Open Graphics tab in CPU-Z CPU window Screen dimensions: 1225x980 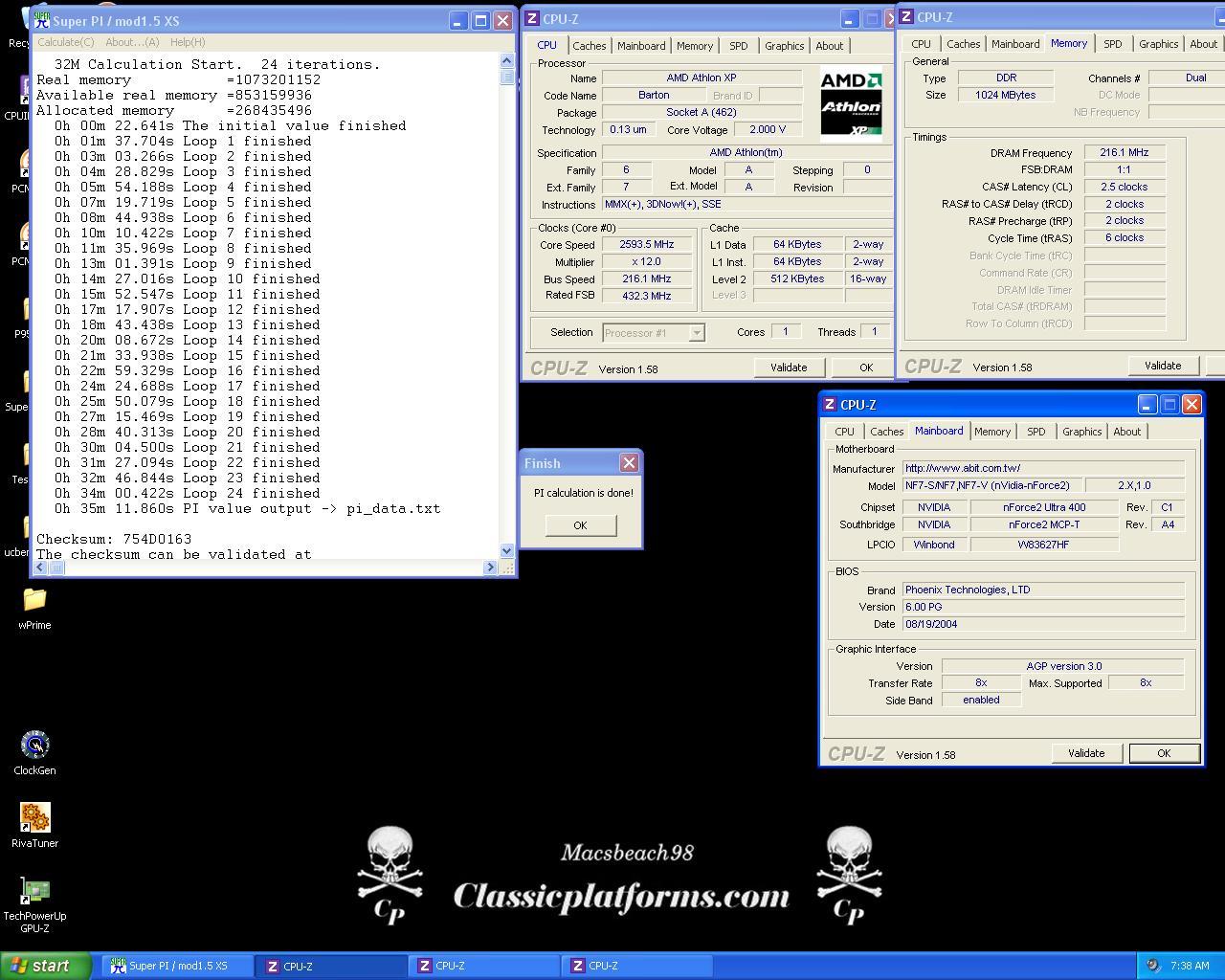coord(784,46)
